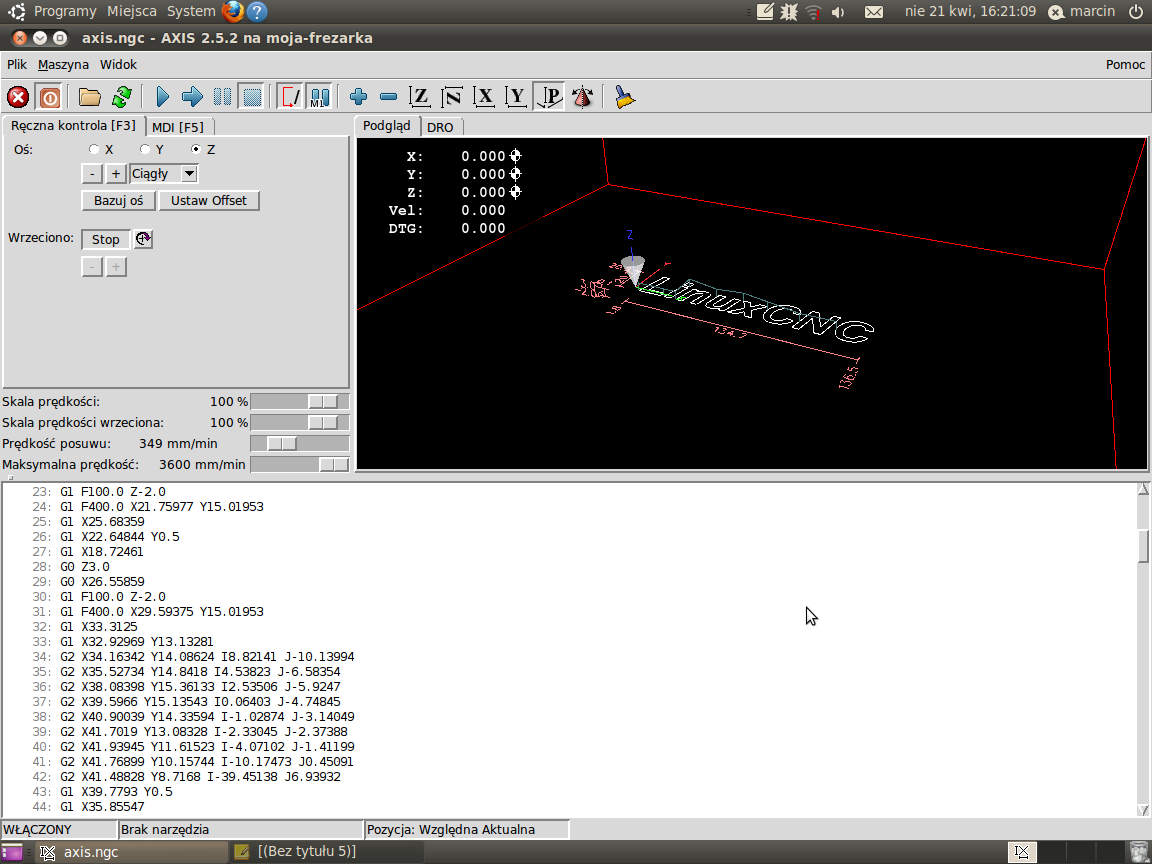The height and width of the screenshot is (864, 1152).
Task: Stop the spindle
Action: pyautogui.click(x=105, y=240)
